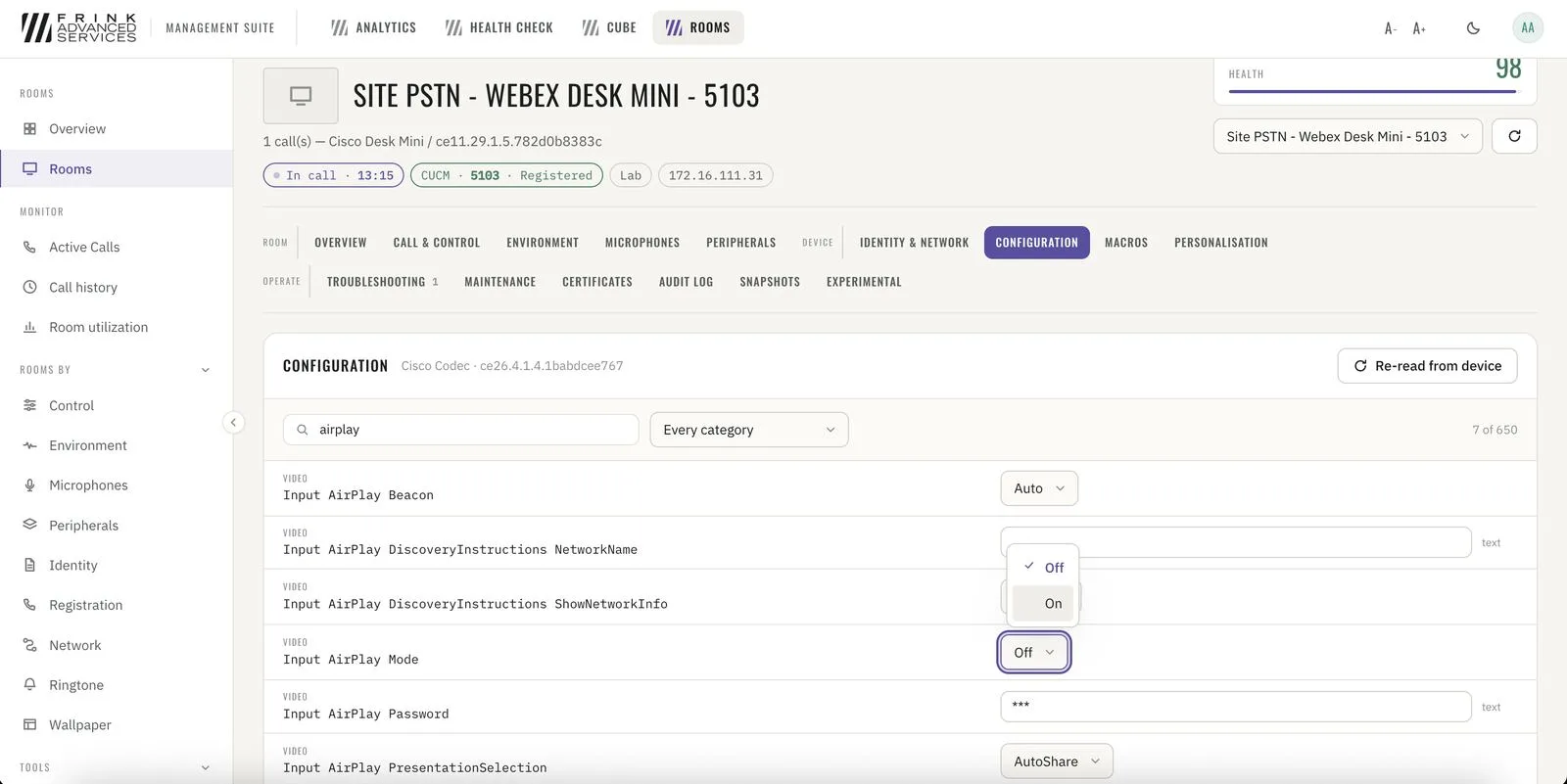This screenshot has height=784, width=1567.
Task: Decrease font size with A- icon
Action: point(1390,28)
